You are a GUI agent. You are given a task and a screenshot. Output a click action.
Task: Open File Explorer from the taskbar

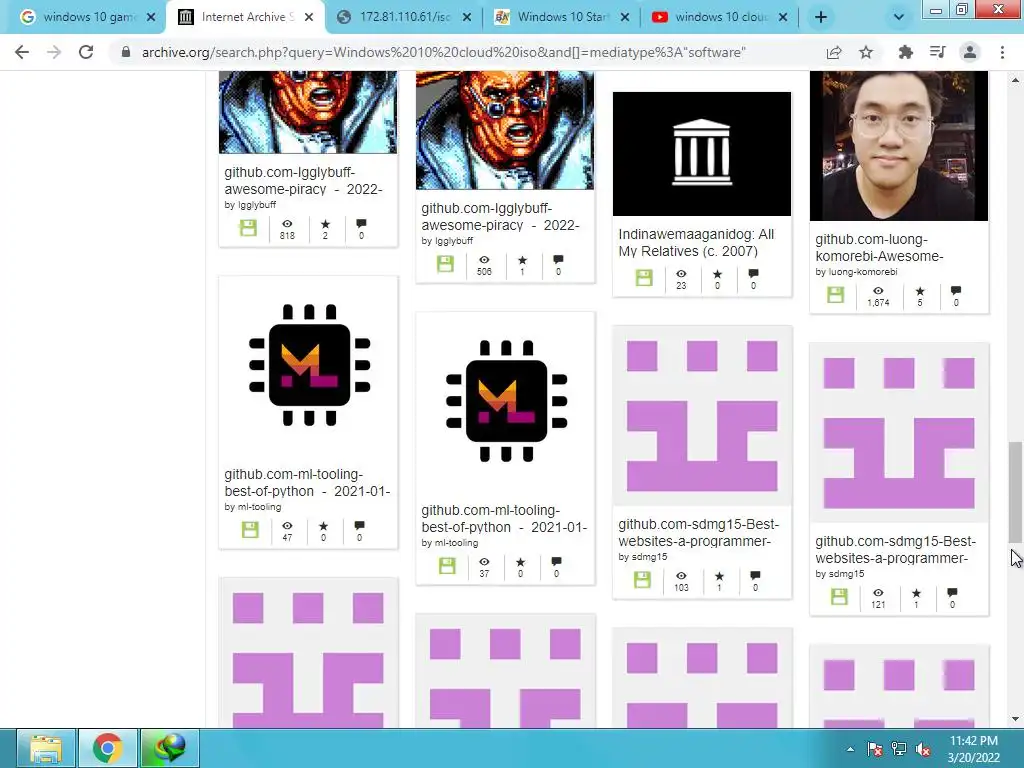pos(46,748)
